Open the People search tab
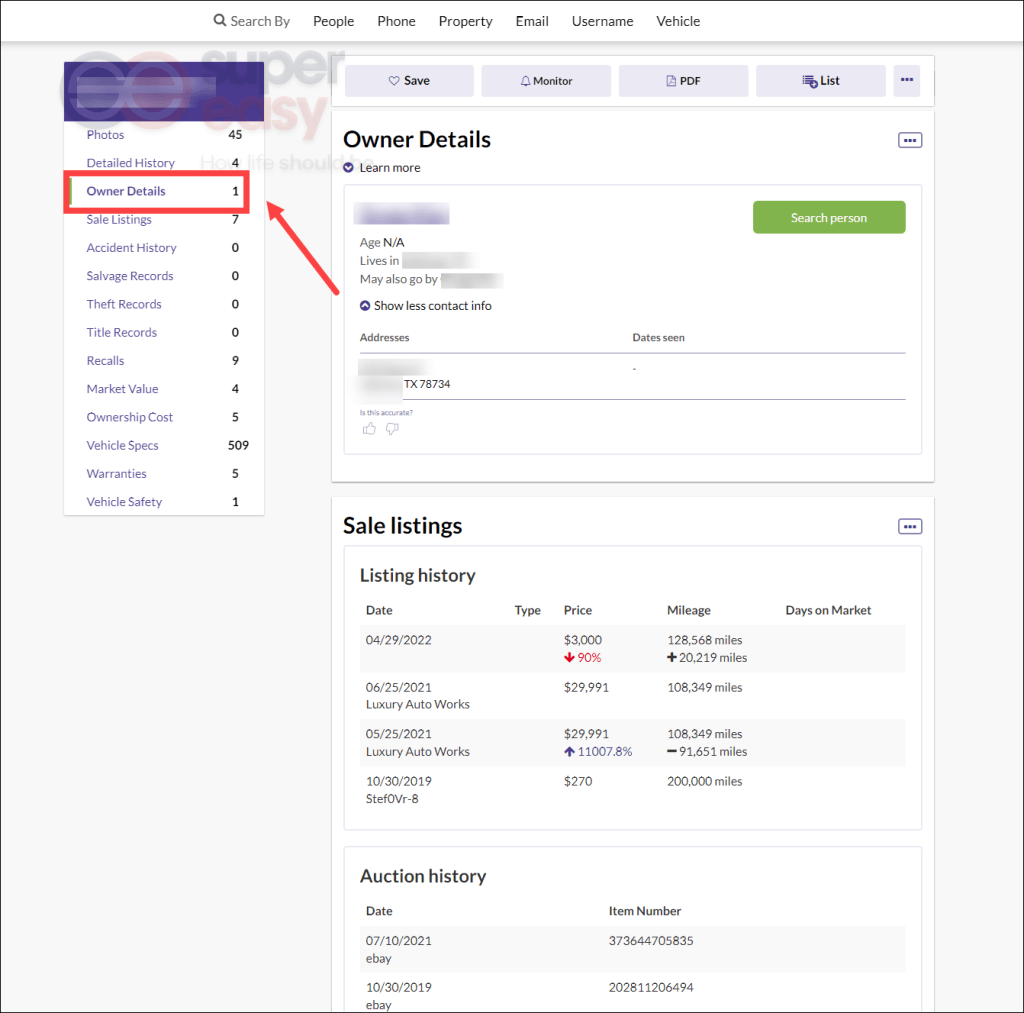1024x1013 pixels. tap(333, 21)
